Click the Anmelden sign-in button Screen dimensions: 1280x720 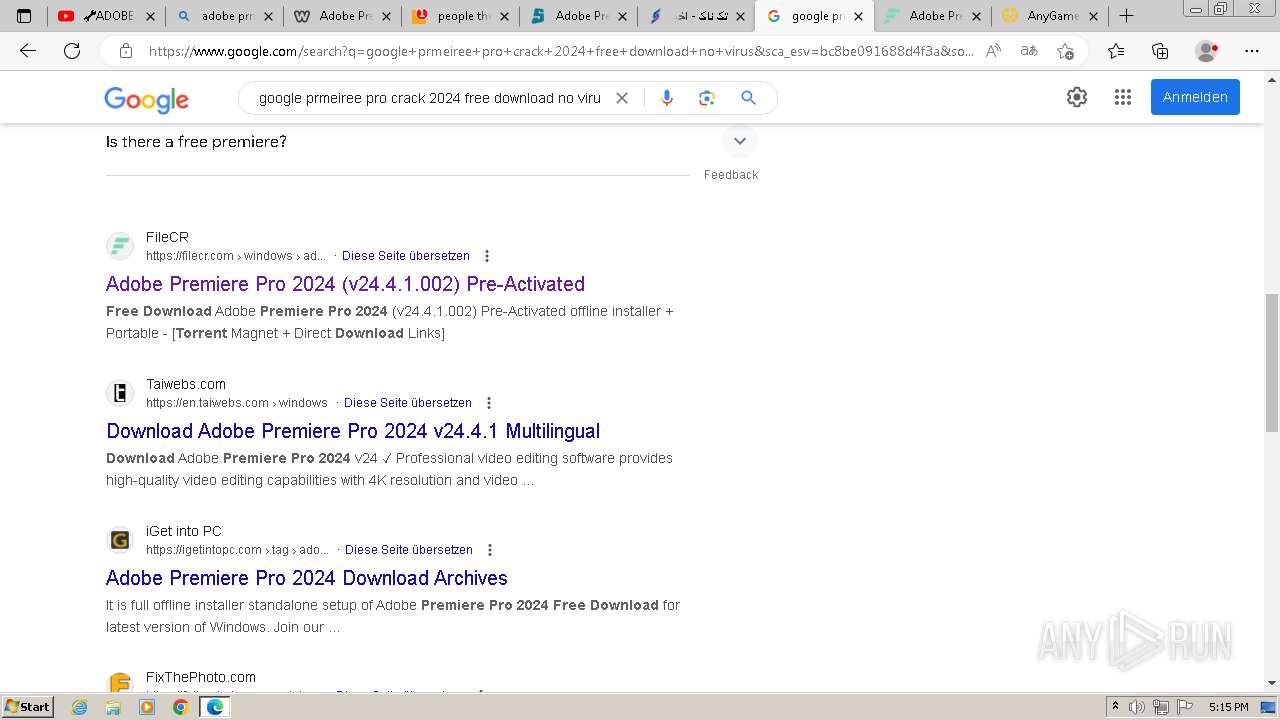1195,97
